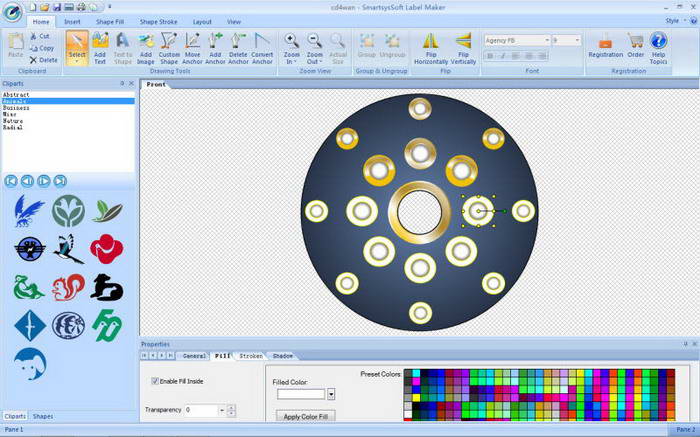Open the Shape Stroke ribbon tab
The width and height of the screenshot is (700, 437).
(158, 21)
